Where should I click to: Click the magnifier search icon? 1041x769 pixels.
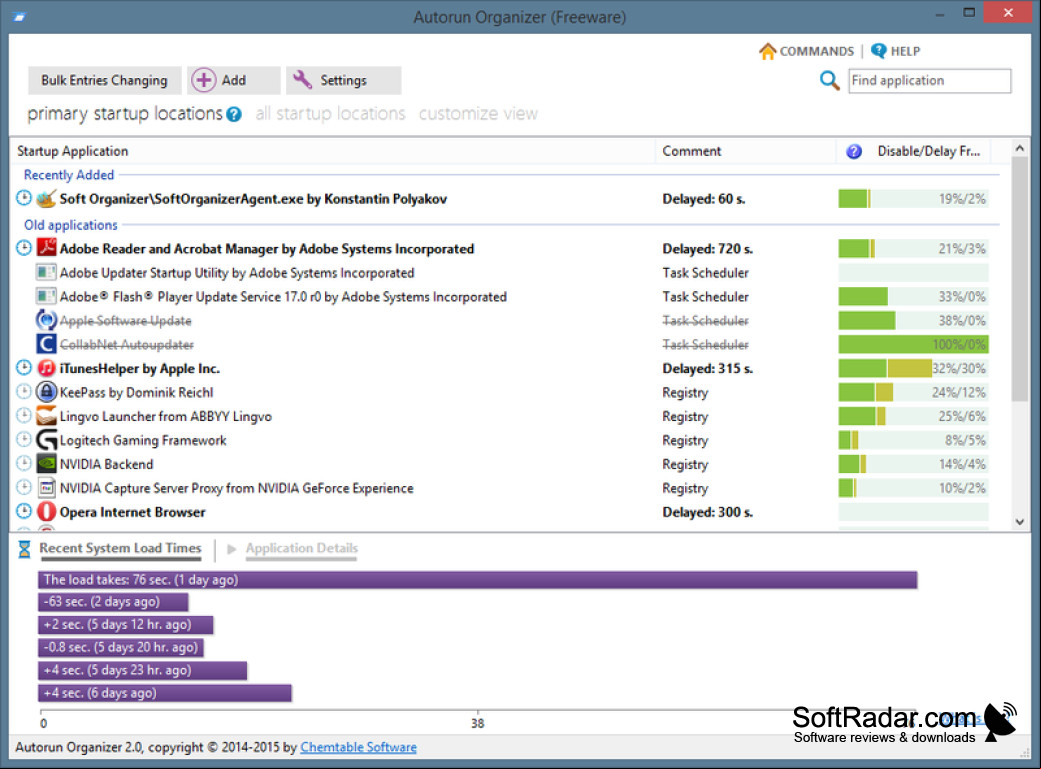[829, 80]
